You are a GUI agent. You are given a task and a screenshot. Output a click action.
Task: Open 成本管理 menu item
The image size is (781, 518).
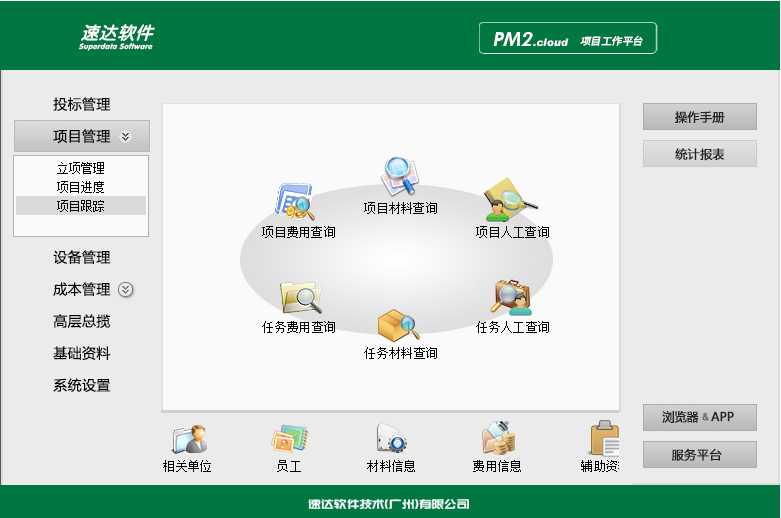point(82,289)
